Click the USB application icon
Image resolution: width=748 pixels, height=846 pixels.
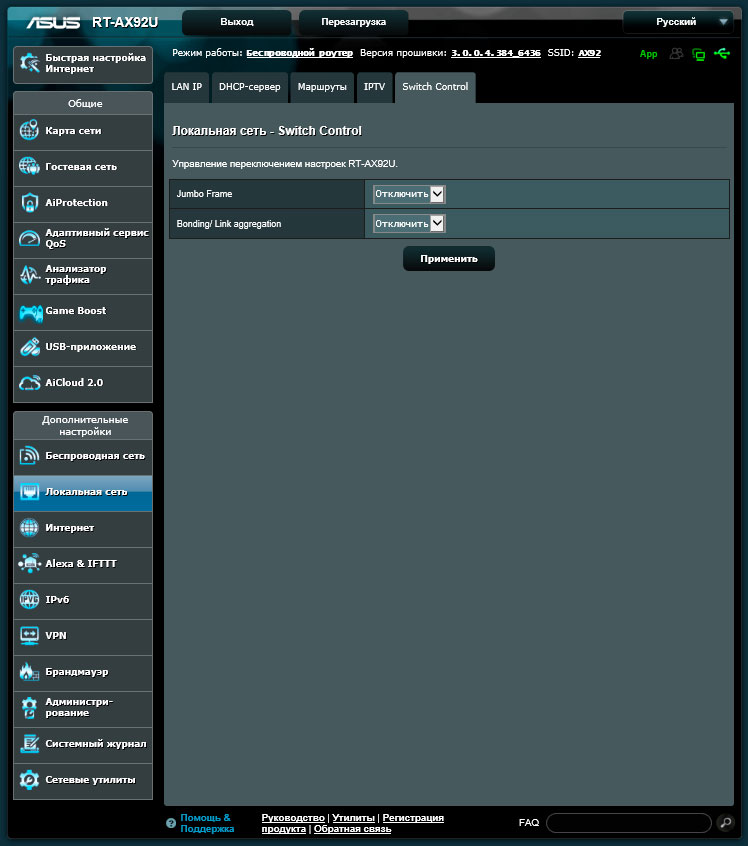click(30, 346)
